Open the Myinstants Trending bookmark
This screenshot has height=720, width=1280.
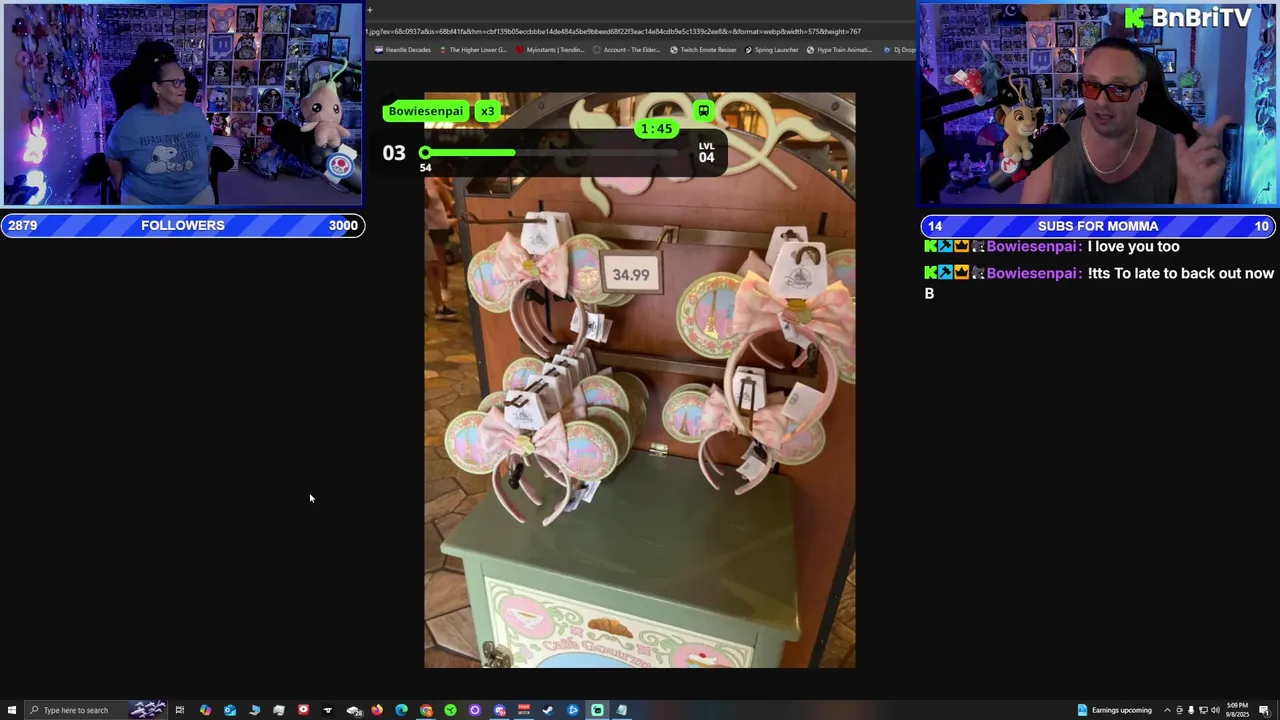pos(550,50)
